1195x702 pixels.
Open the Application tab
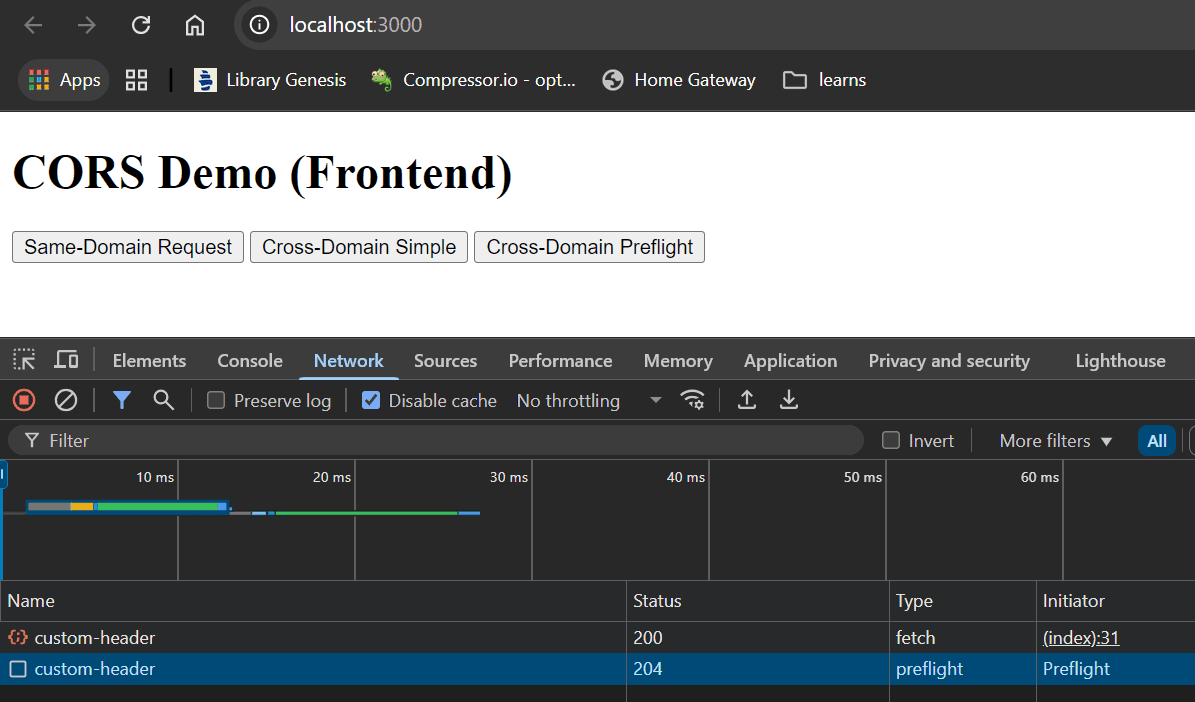click(x=790, y=361)
